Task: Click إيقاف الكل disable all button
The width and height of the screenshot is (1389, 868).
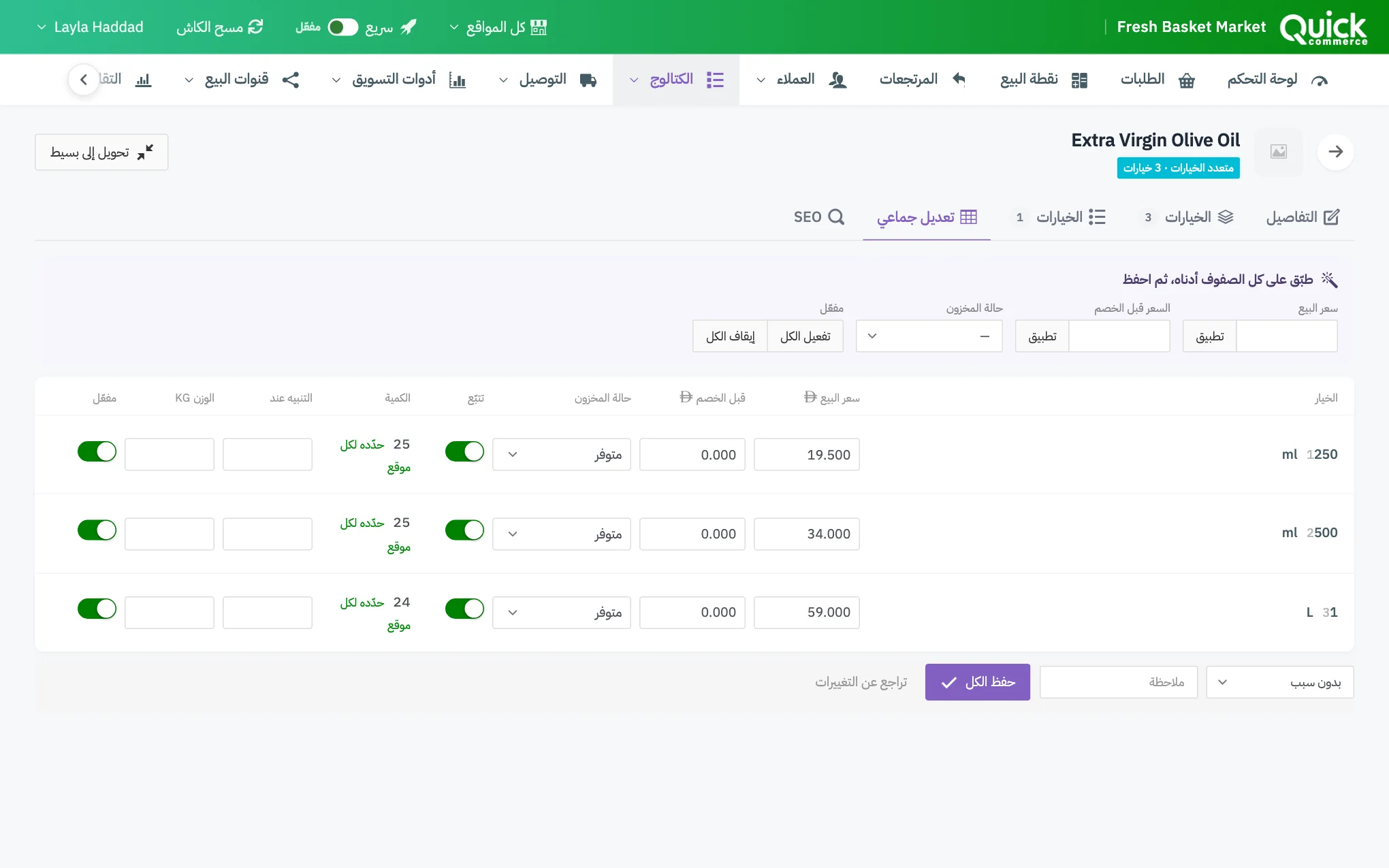Action: pyautogui.click(x=730, y=336)
